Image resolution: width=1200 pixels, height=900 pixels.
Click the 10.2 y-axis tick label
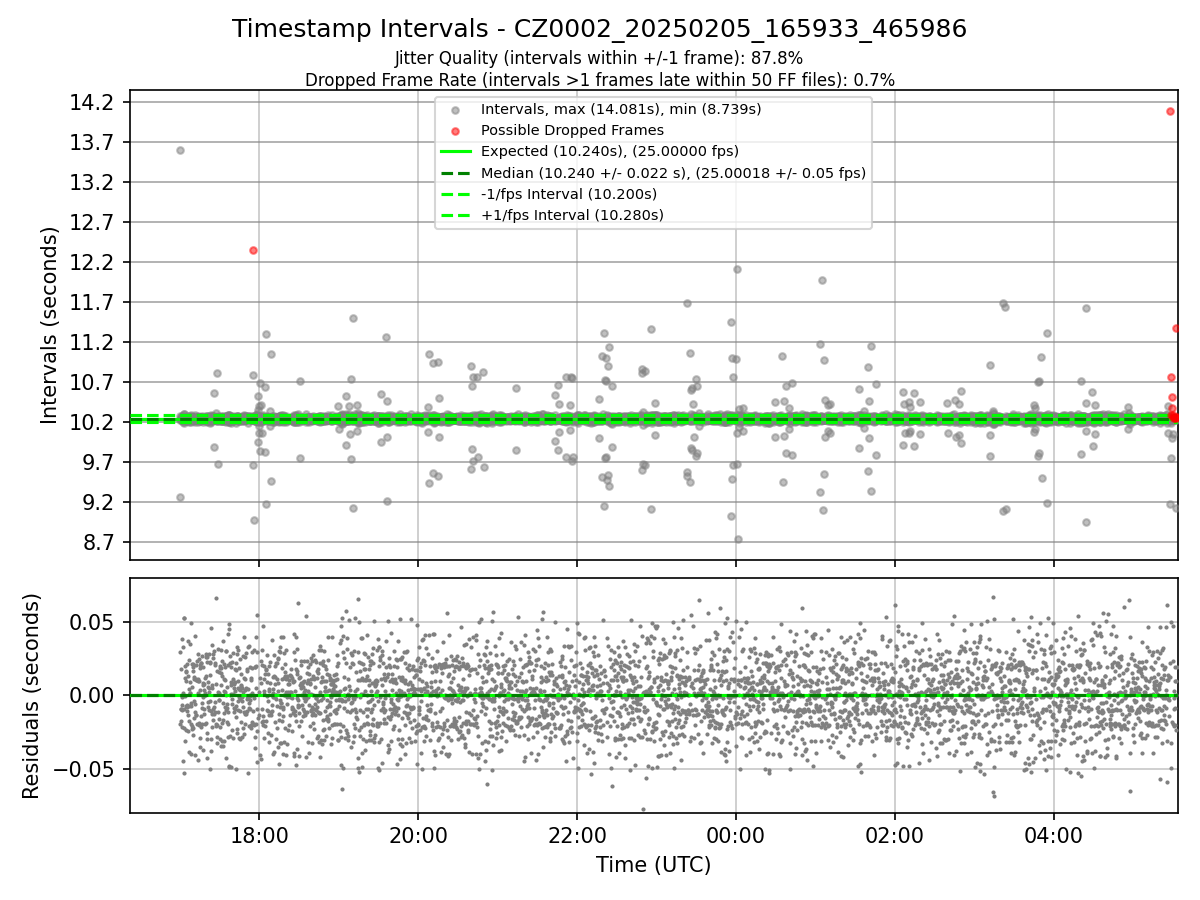pos(93,422)
